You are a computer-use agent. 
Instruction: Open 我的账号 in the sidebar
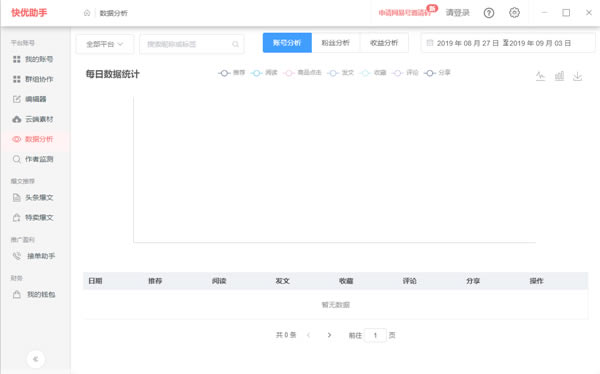point(33,59)
